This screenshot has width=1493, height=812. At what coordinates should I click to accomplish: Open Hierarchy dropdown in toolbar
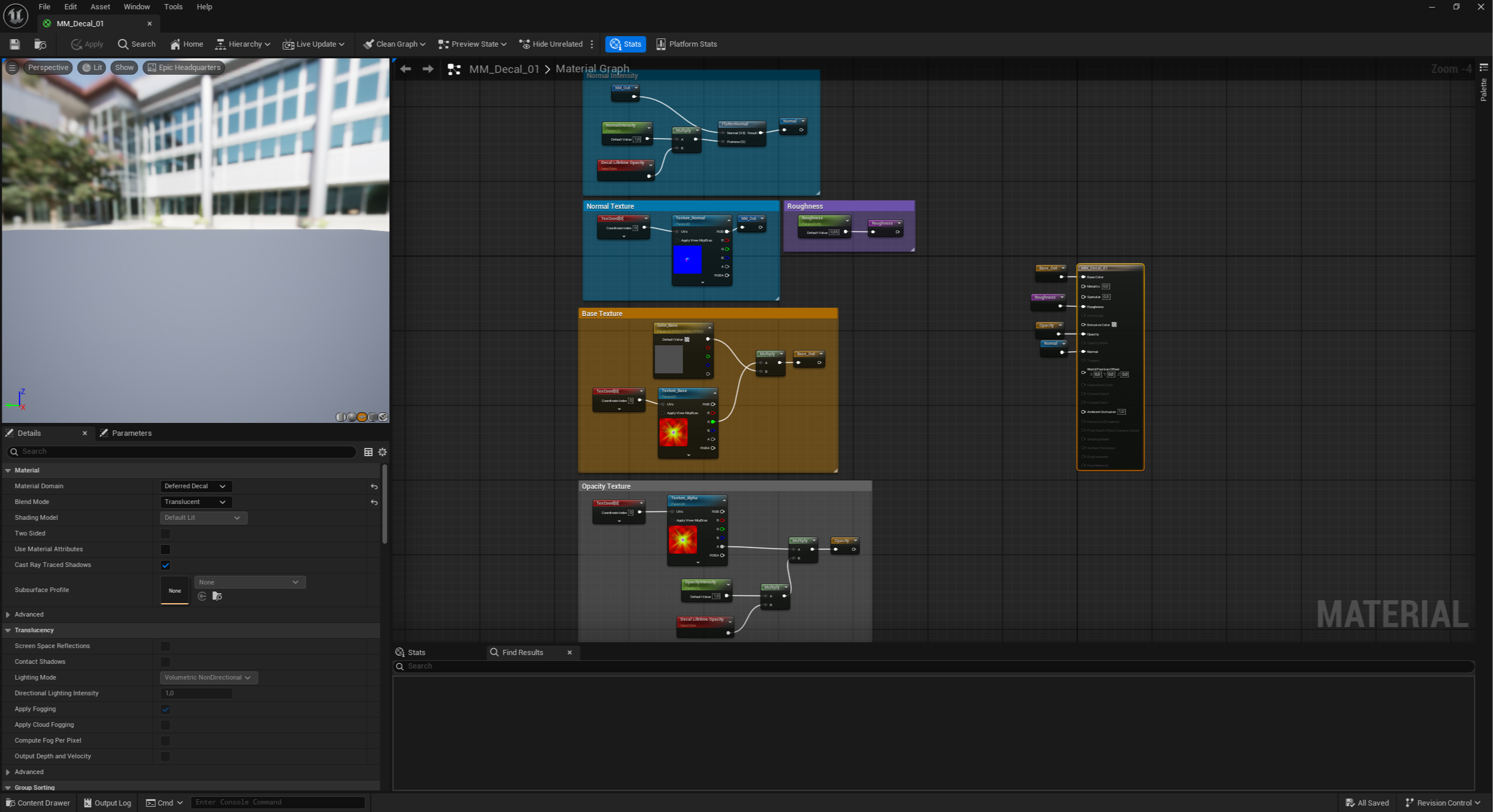243,44
